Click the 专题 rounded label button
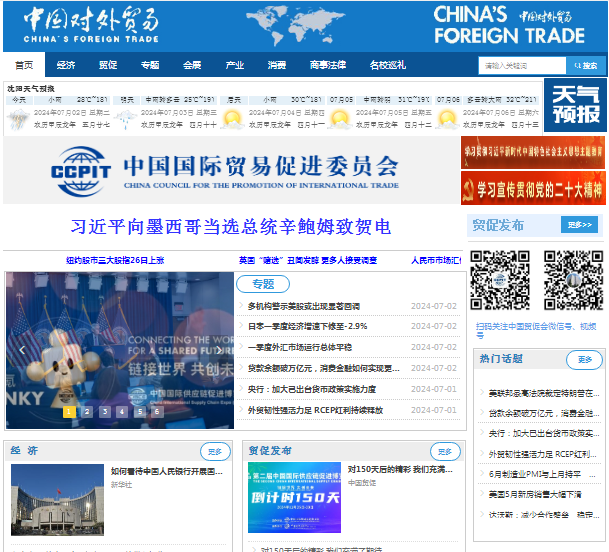This screenshot has width=609, height=552. (263, 284)
